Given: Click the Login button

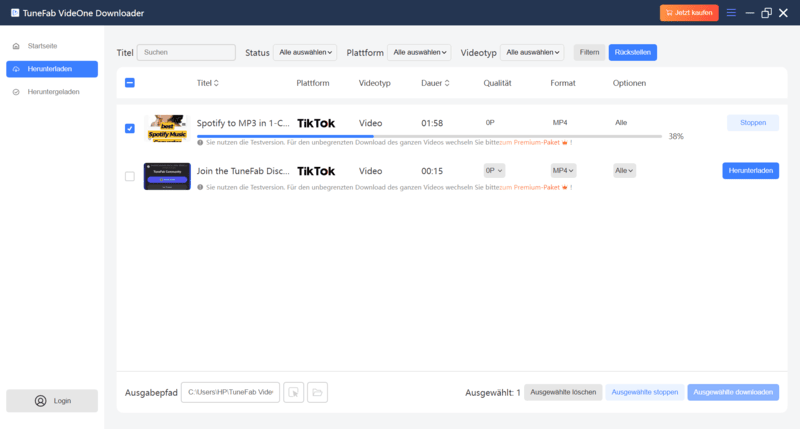Looking at the screenshot, I should [52, 401].
